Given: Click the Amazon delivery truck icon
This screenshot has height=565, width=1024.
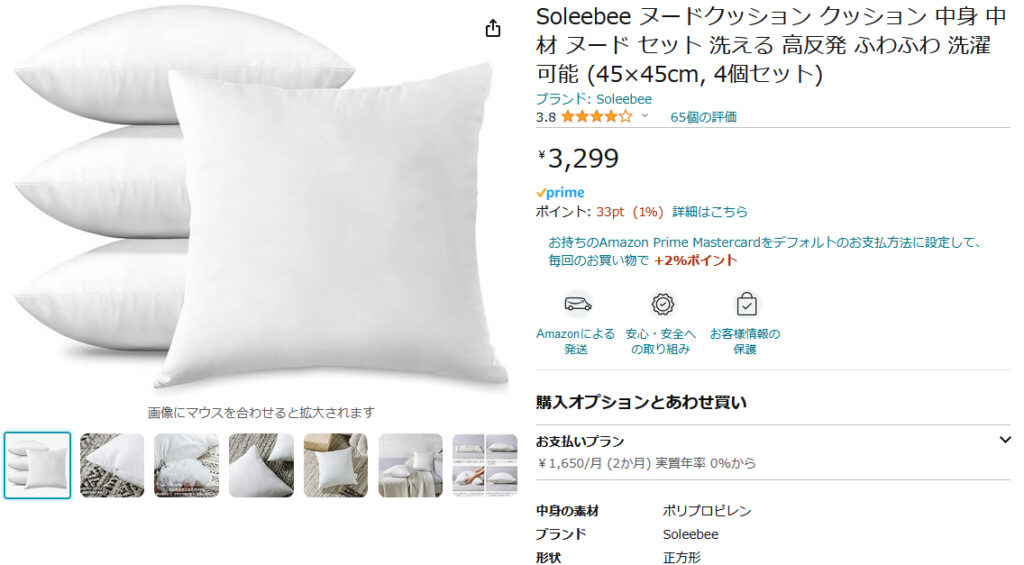Looking at the screenshot, I should pos(578,304).
